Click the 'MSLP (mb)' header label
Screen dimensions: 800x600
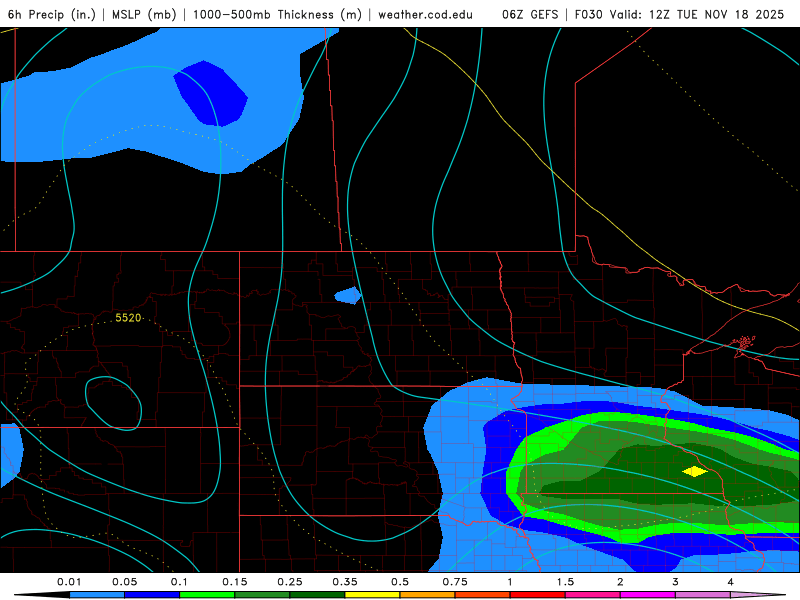click(x=144, y=15)
